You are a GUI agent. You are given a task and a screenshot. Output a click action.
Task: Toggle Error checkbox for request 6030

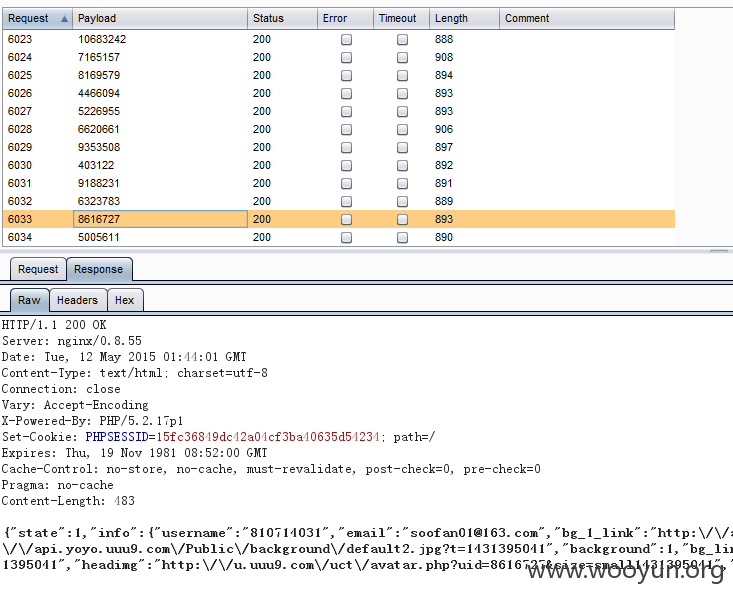tap(346, 166)
